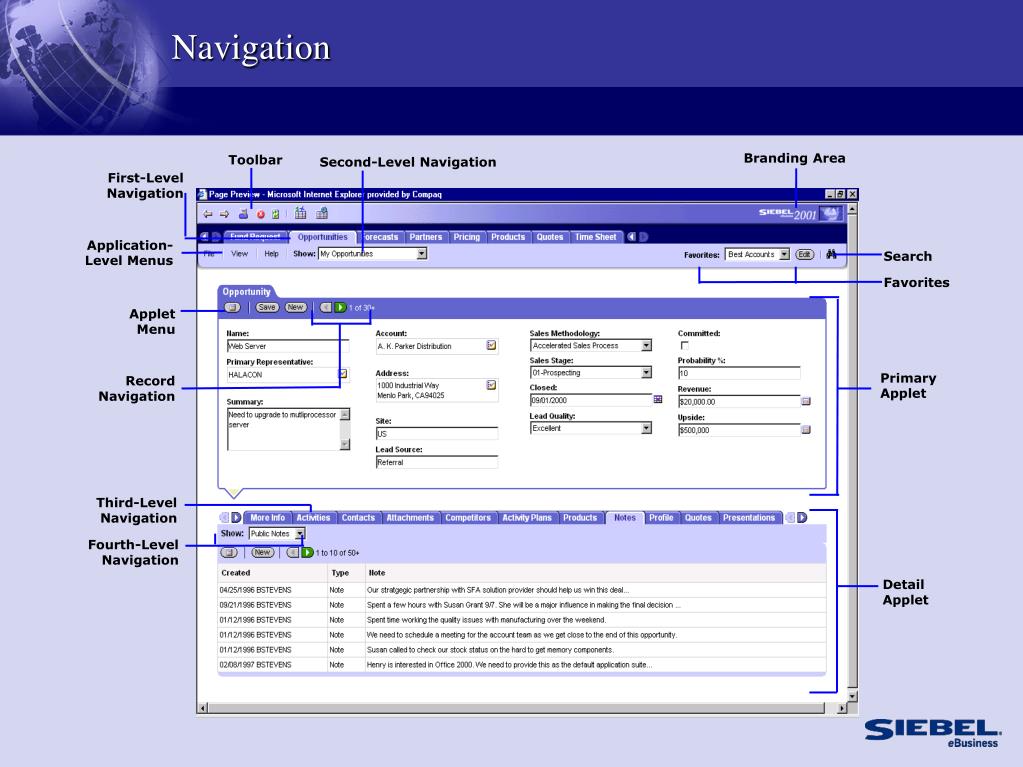The width and height of the screenshot is (1023, 767).
Task: Open the View menu
Action: (239, 254)
